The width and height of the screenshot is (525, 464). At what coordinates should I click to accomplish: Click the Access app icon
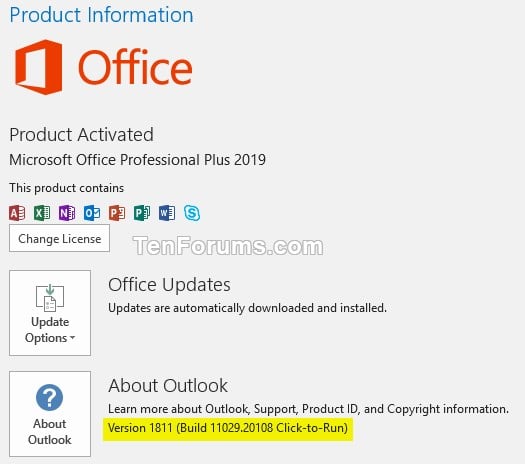tap(17, 213)
